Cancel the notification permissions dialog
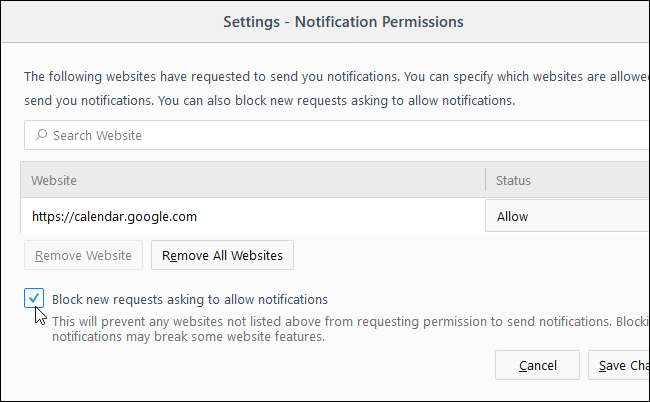The width and height of the screenshot is (650, 402). point(538,365)
